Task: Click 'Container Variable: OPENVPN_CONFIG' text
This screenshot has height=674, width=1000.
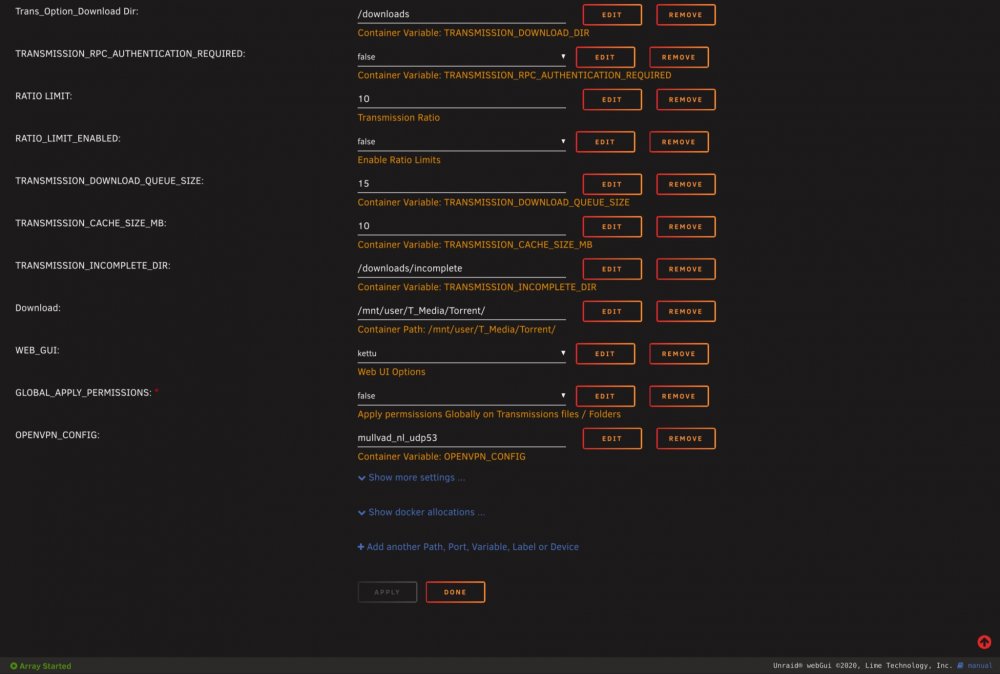Action: click(441, 457)
